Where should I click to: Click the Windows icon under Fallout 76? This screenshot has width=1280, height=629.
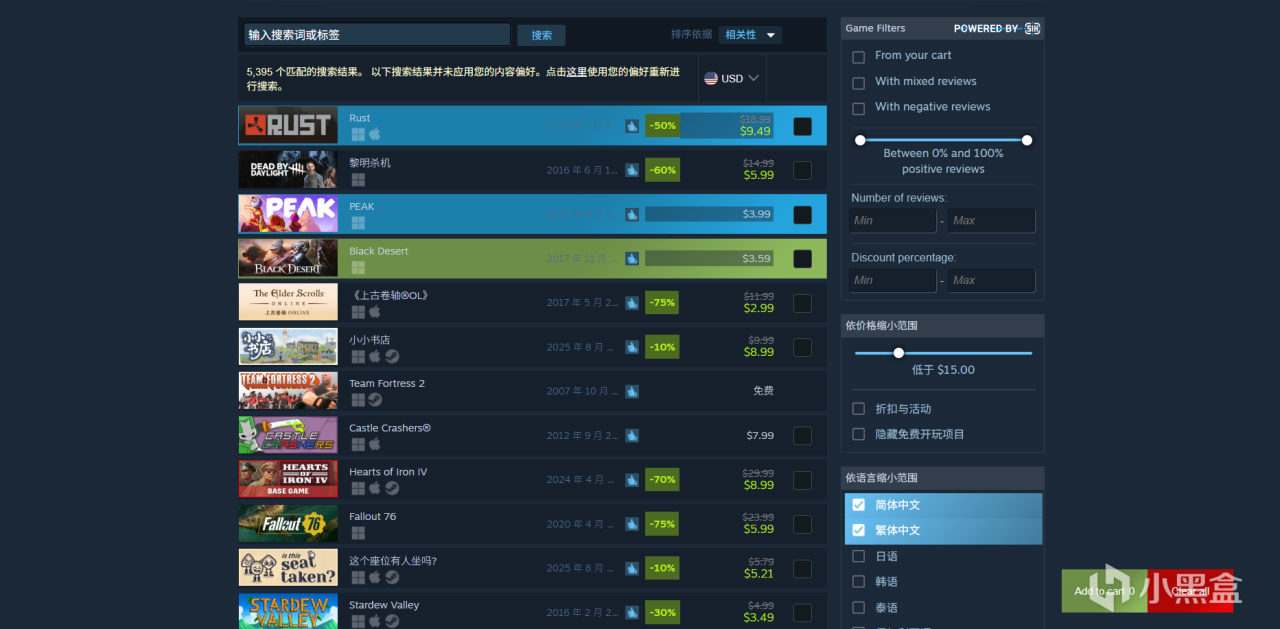pos(358,532)
